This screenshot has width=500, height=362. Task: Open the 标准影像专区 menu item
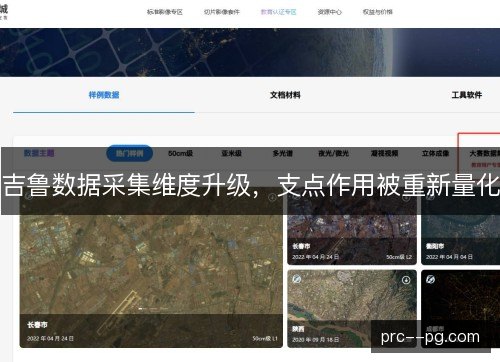pyautogui.click(x=165, y=12)
